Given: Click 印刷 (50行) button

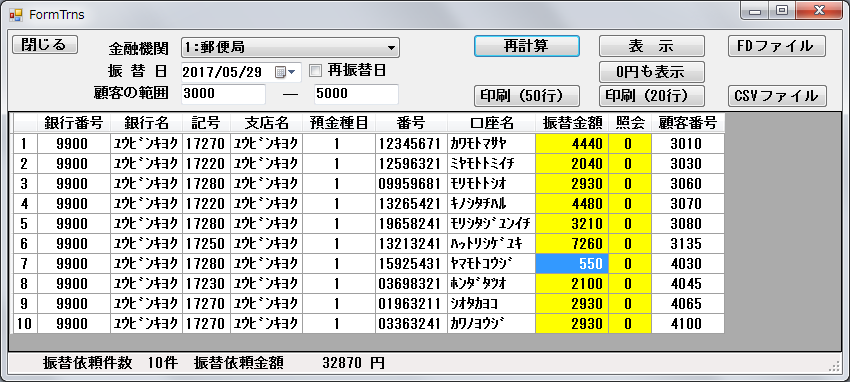Looking at the screenshot, I should [x=527, y=96].
